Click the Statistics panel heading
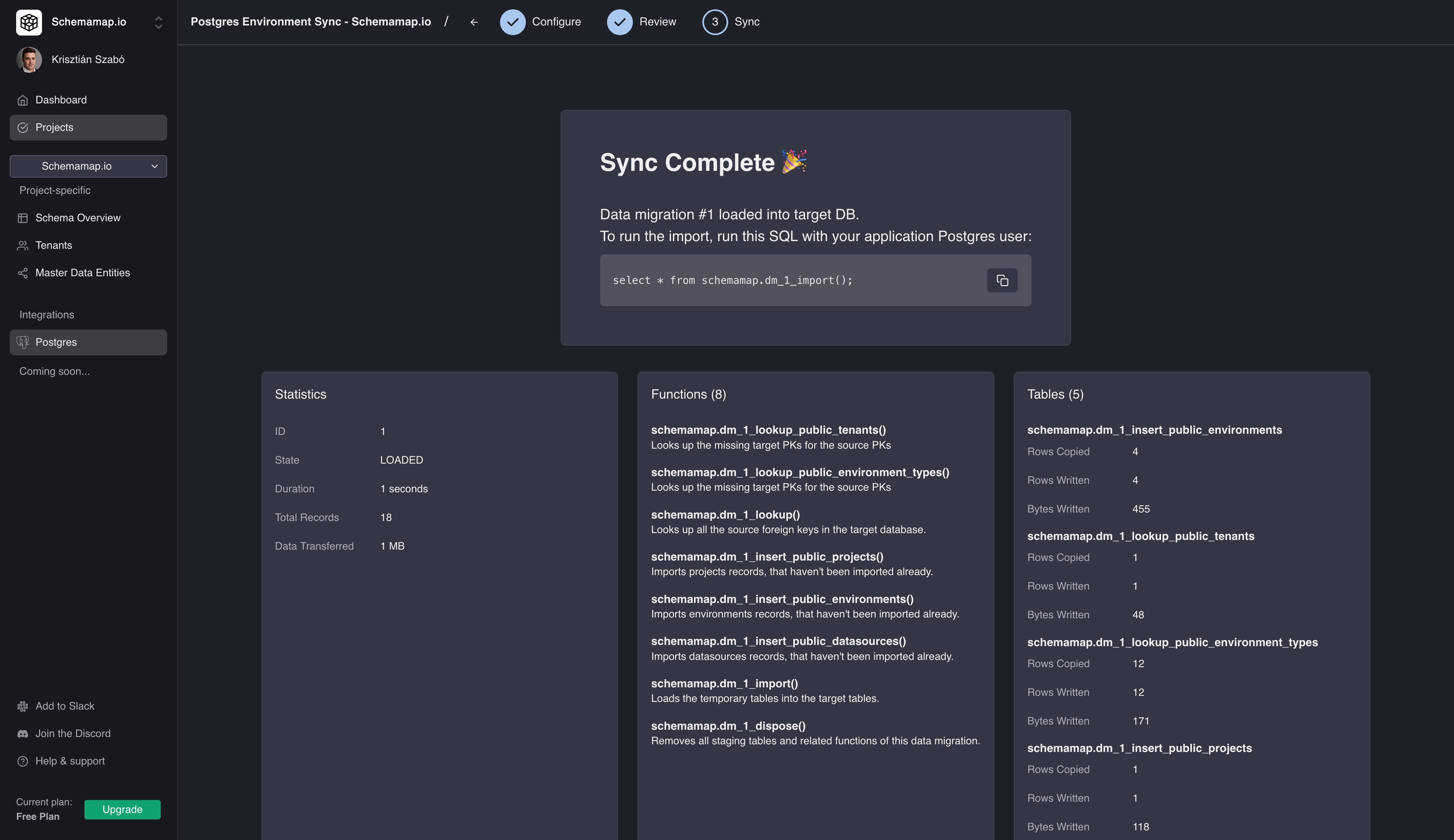1454x840 pixels. [x=300, y=395]
